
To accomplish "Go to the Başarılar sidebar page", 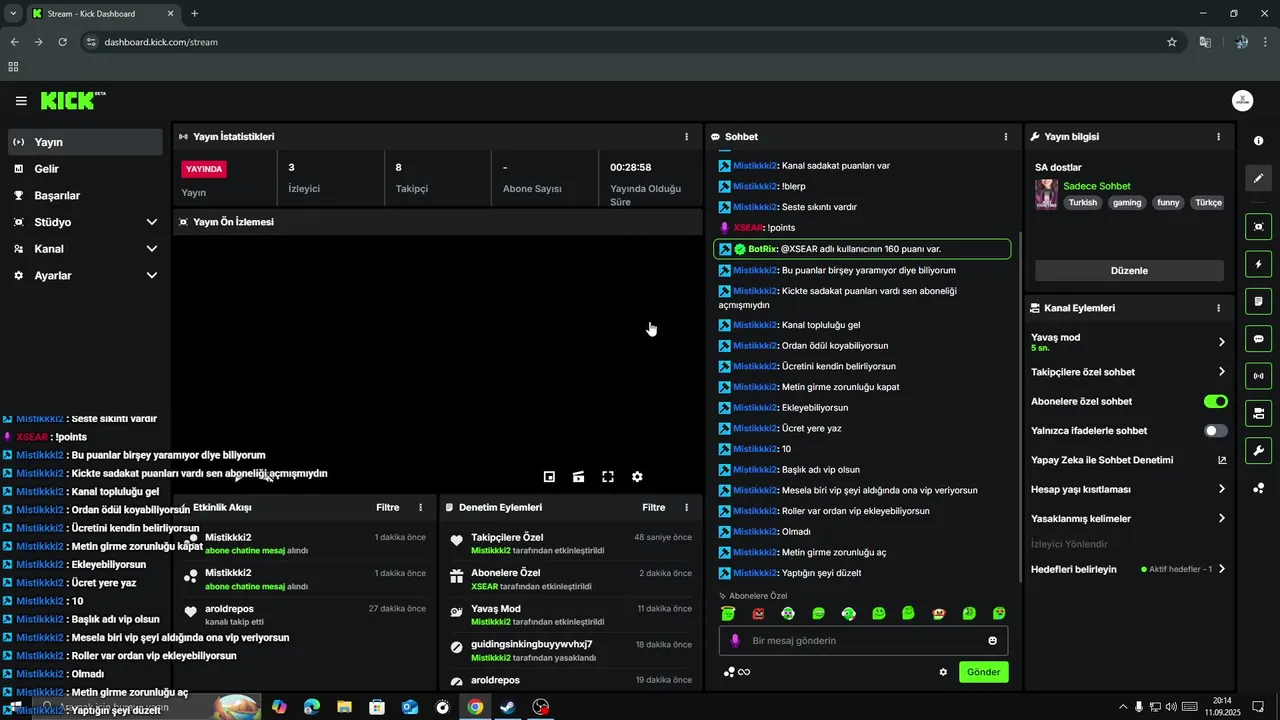I will click(85, 196).
